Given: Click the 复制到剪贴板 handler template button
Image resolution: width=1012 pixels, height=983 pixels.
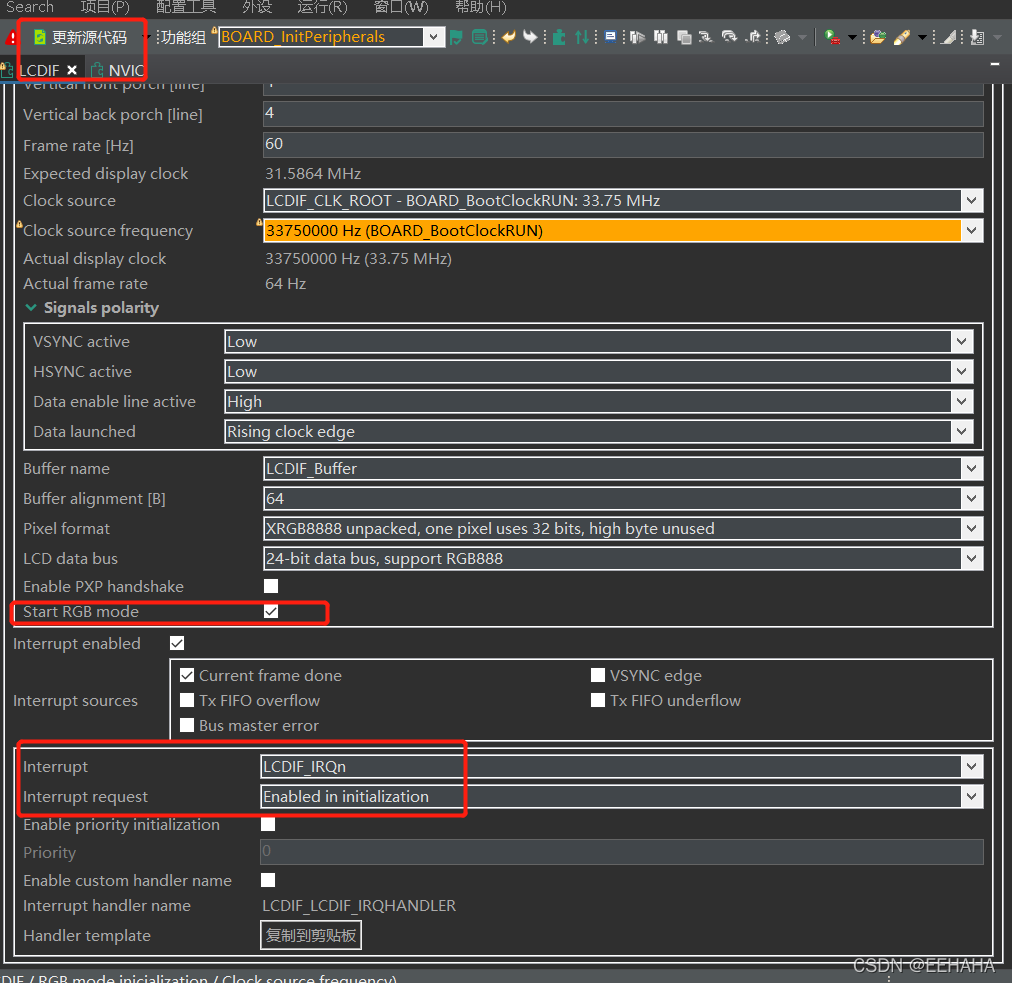Looking at the screenshot, I should click(x=310, y=936).
